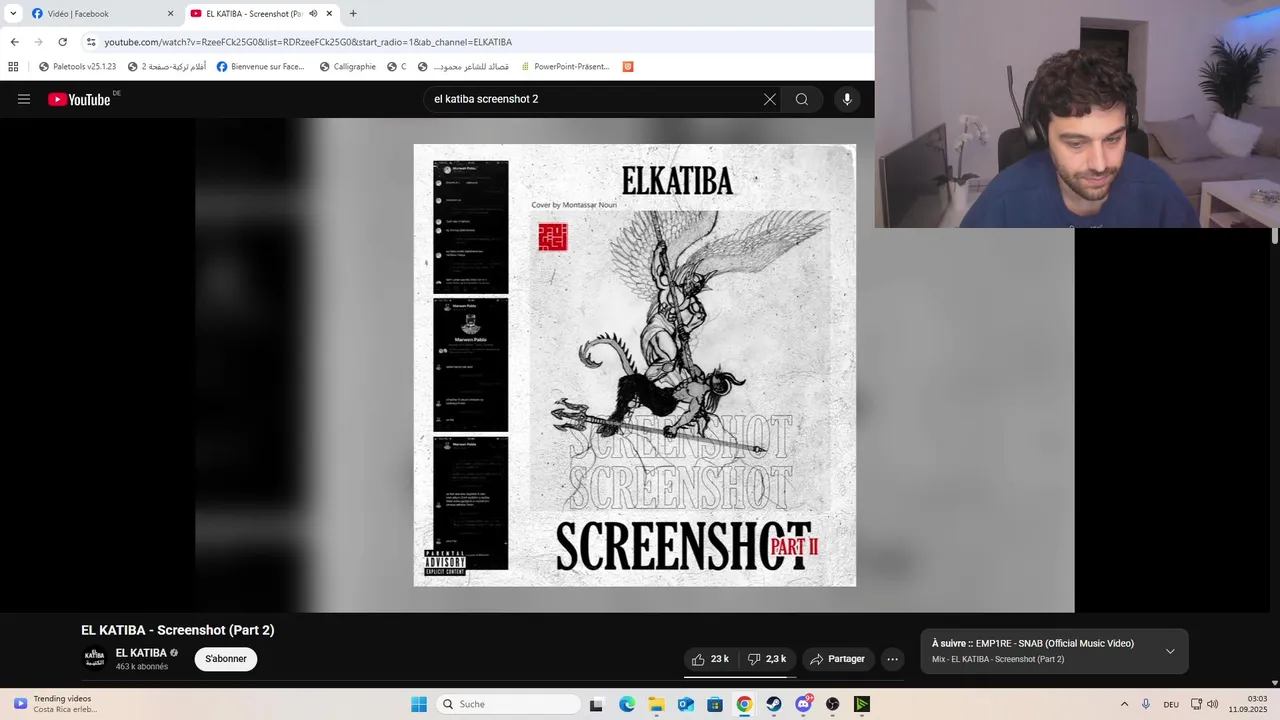Mute the tab via speaker icon
This screenshot has height=720, width=1280.
[313, 14]
